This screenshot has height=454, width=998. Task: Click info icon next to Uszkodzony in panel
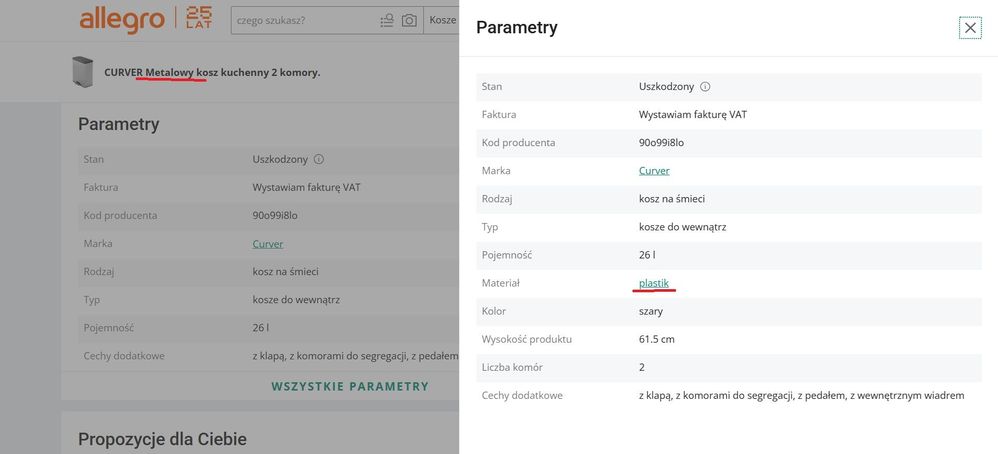(705, 87)
